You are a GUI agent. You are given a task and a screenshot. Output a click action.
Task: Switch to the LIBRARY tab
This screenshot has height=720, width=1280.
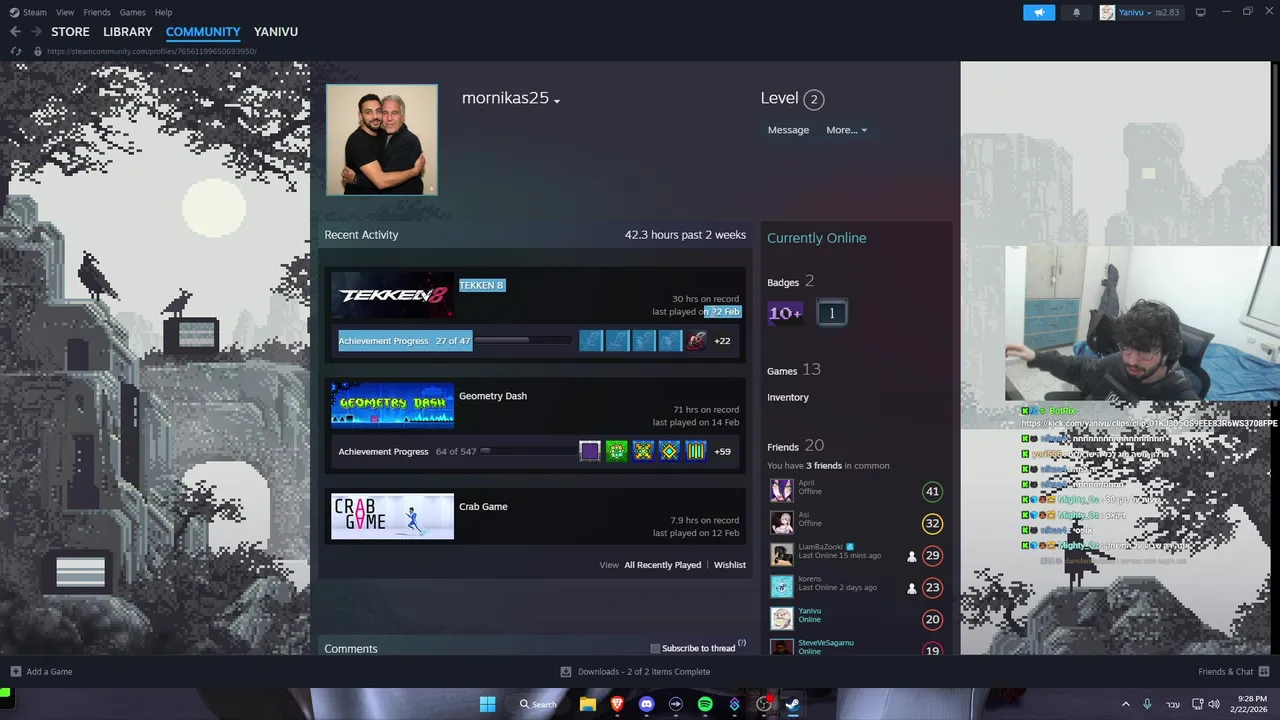(128, 32)
